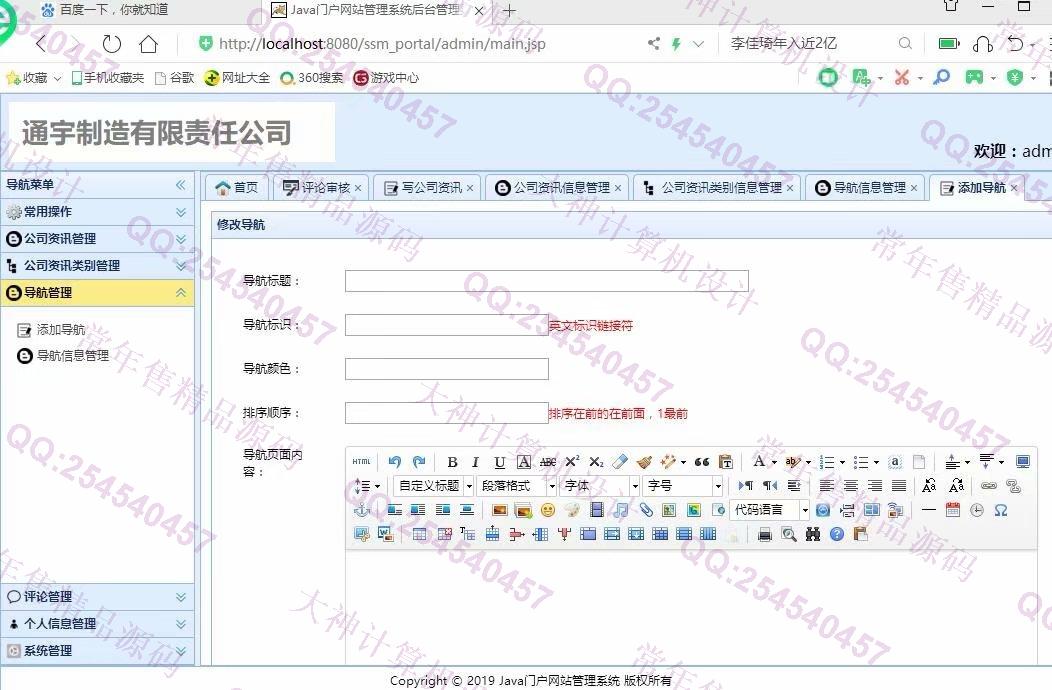Click the insert hyperlink chain icon

point(988,486)
